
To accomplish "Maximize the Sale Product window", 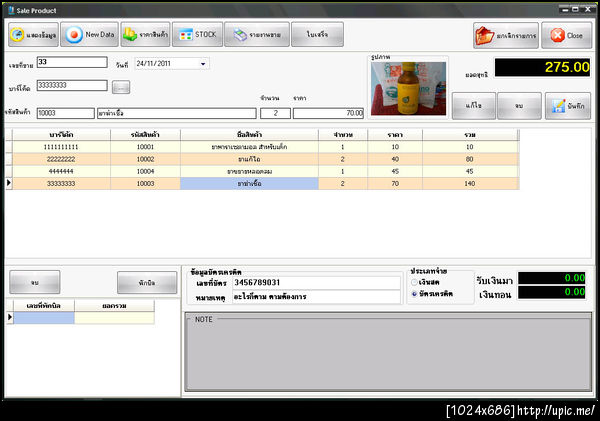I will 576,10.
